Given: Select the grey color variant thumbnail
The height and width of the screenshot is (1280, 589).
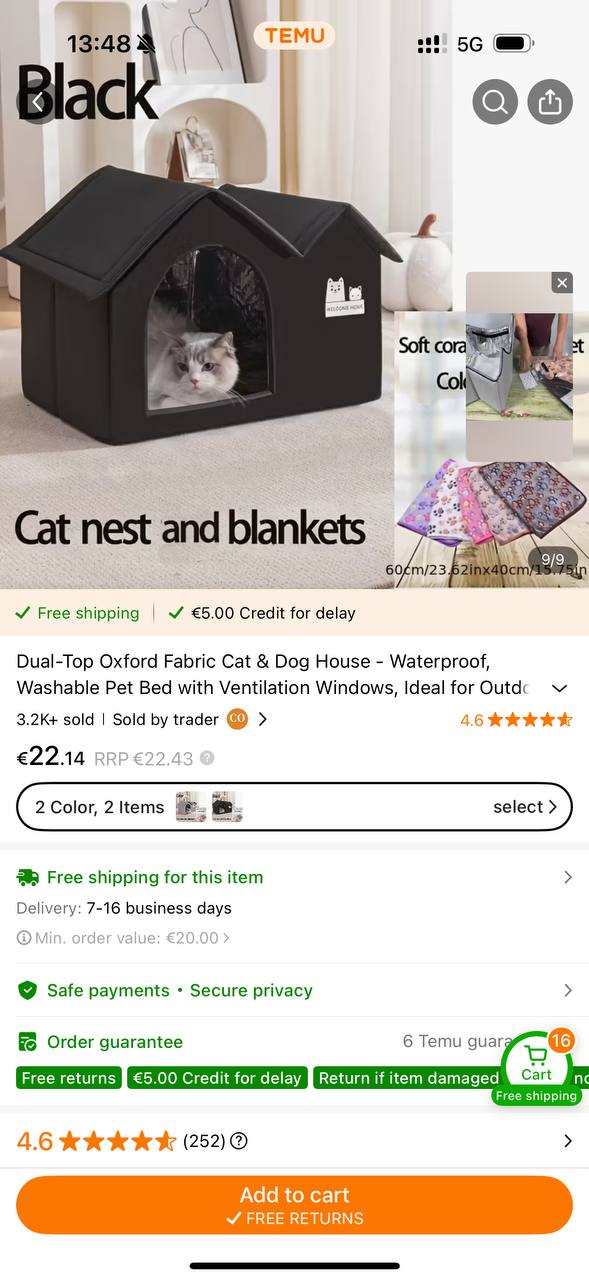Looking at the screenshot, I should tap(191, 807).
